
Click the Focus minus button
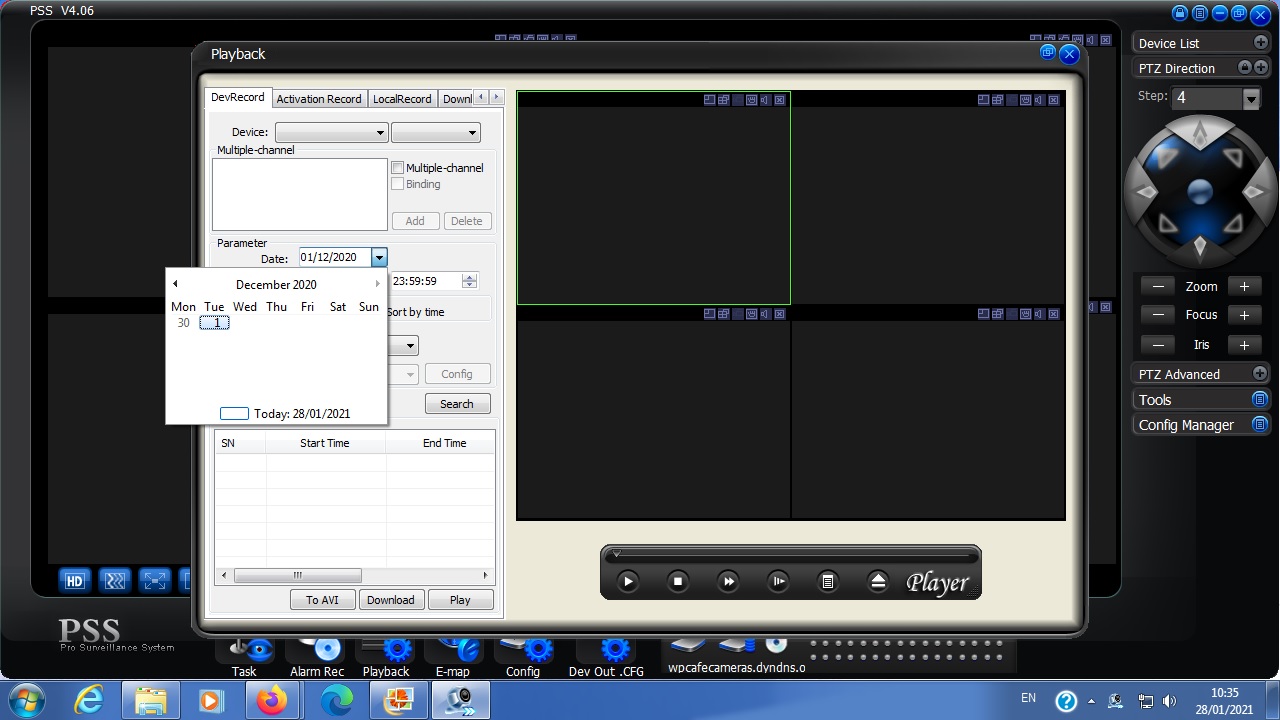click(x=1158, y=315)
